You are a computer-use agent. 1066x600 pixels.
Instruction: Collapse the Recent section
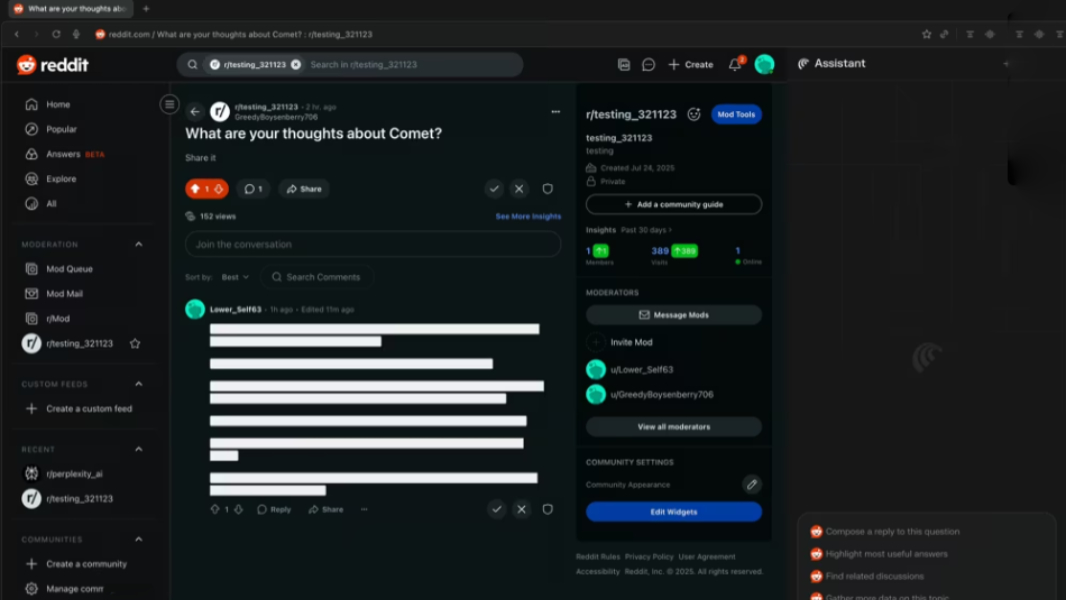click(x=139, y=449)
